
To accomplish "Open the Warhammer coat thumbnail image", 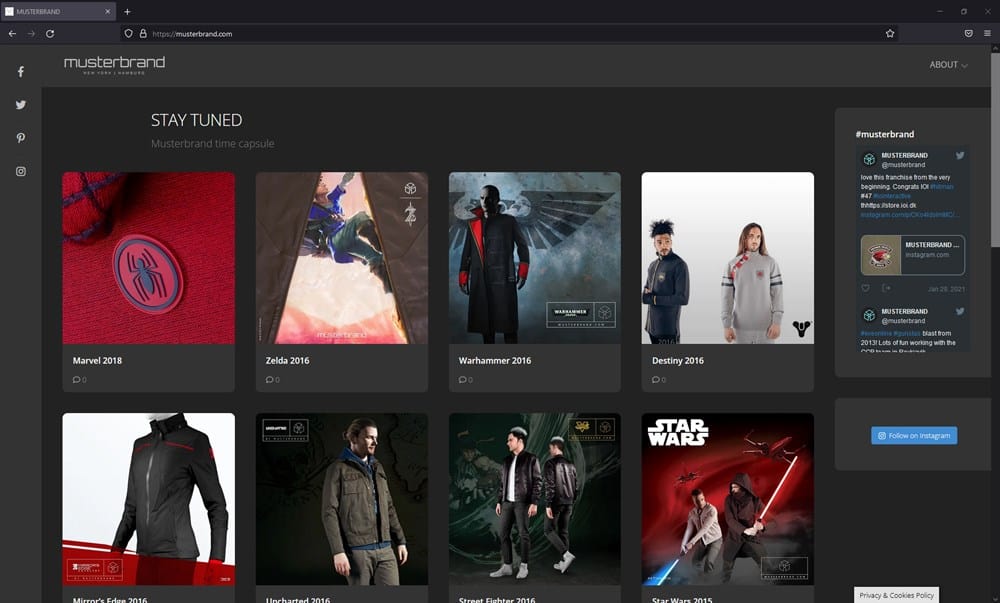I will (534, 258).
